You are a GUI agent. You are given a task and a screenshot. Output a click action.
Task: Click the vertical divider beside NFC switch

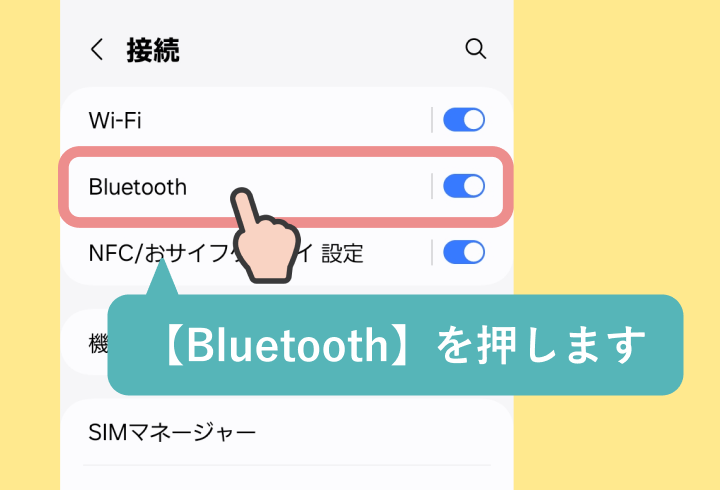click(432, 252)
